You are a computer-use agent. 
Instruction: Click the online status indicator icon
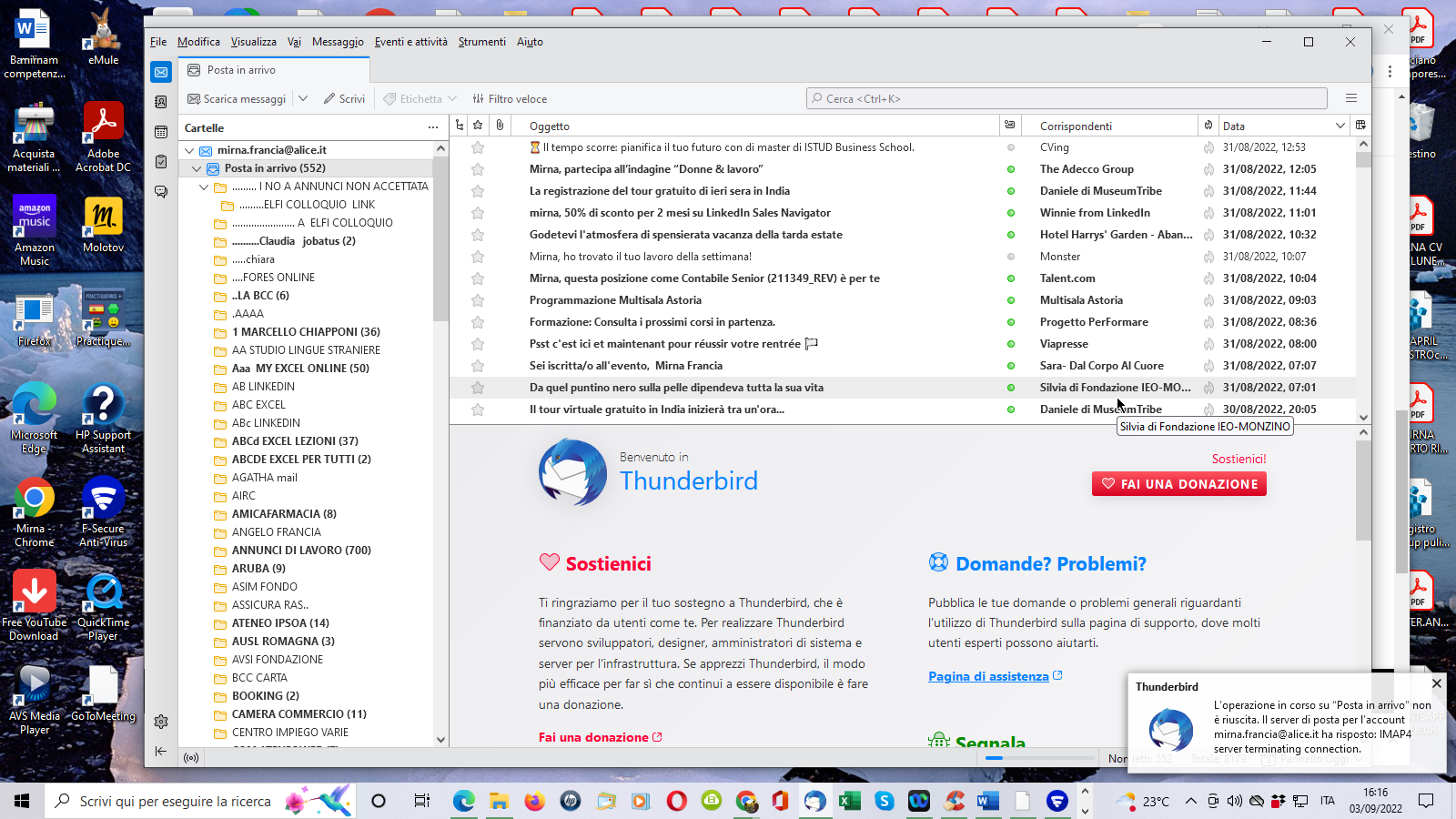click(191, 757)
